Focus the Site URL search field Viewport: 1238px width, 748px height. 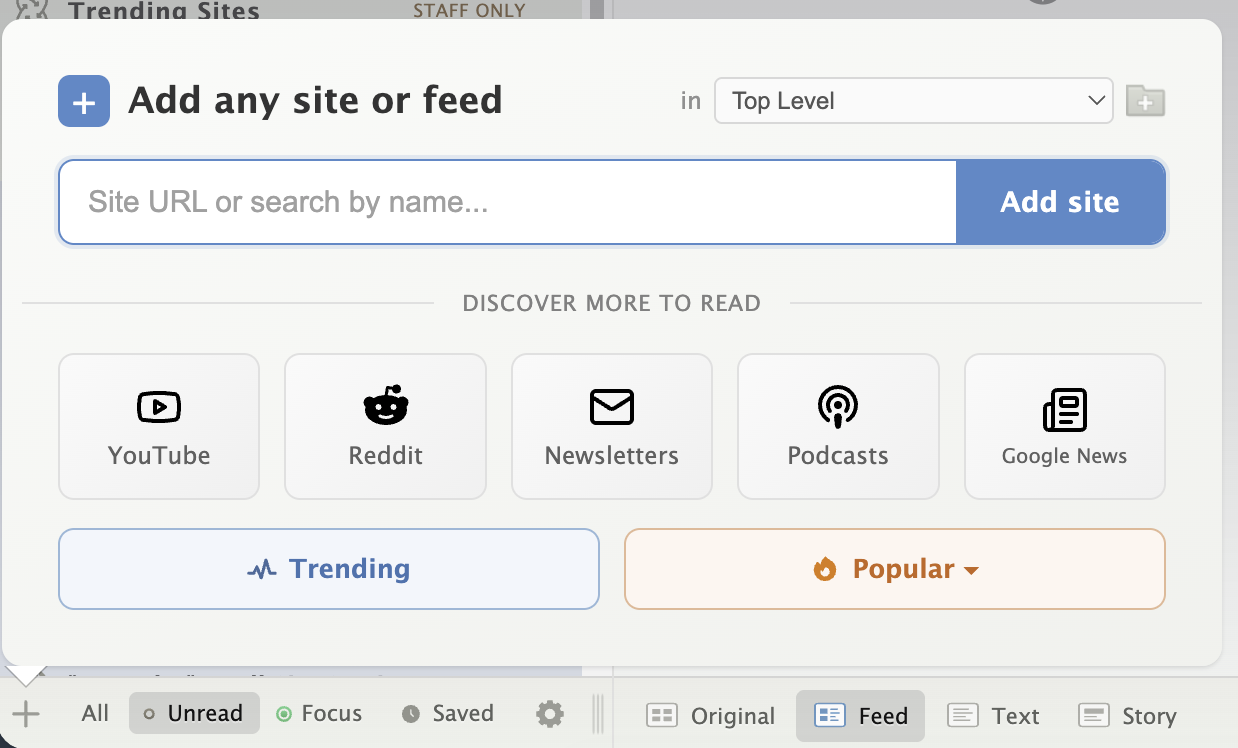tap(508, 202)
